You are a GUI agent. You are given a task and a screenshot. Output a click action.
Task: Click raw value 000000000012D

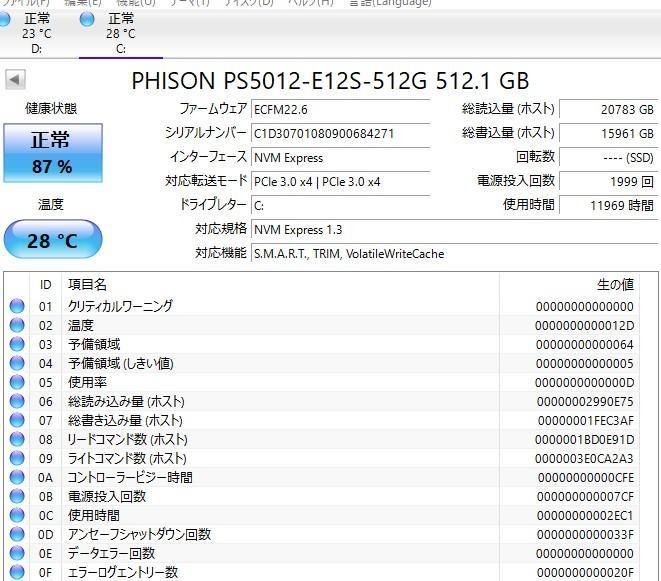pos(584,325)
